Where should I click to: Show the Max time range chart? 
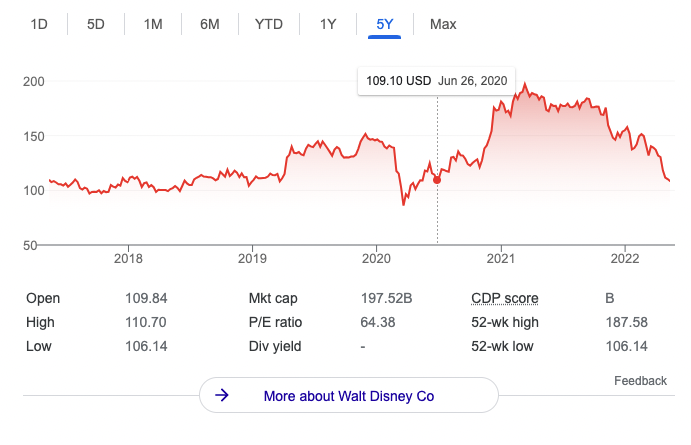(x=443, y=24)
